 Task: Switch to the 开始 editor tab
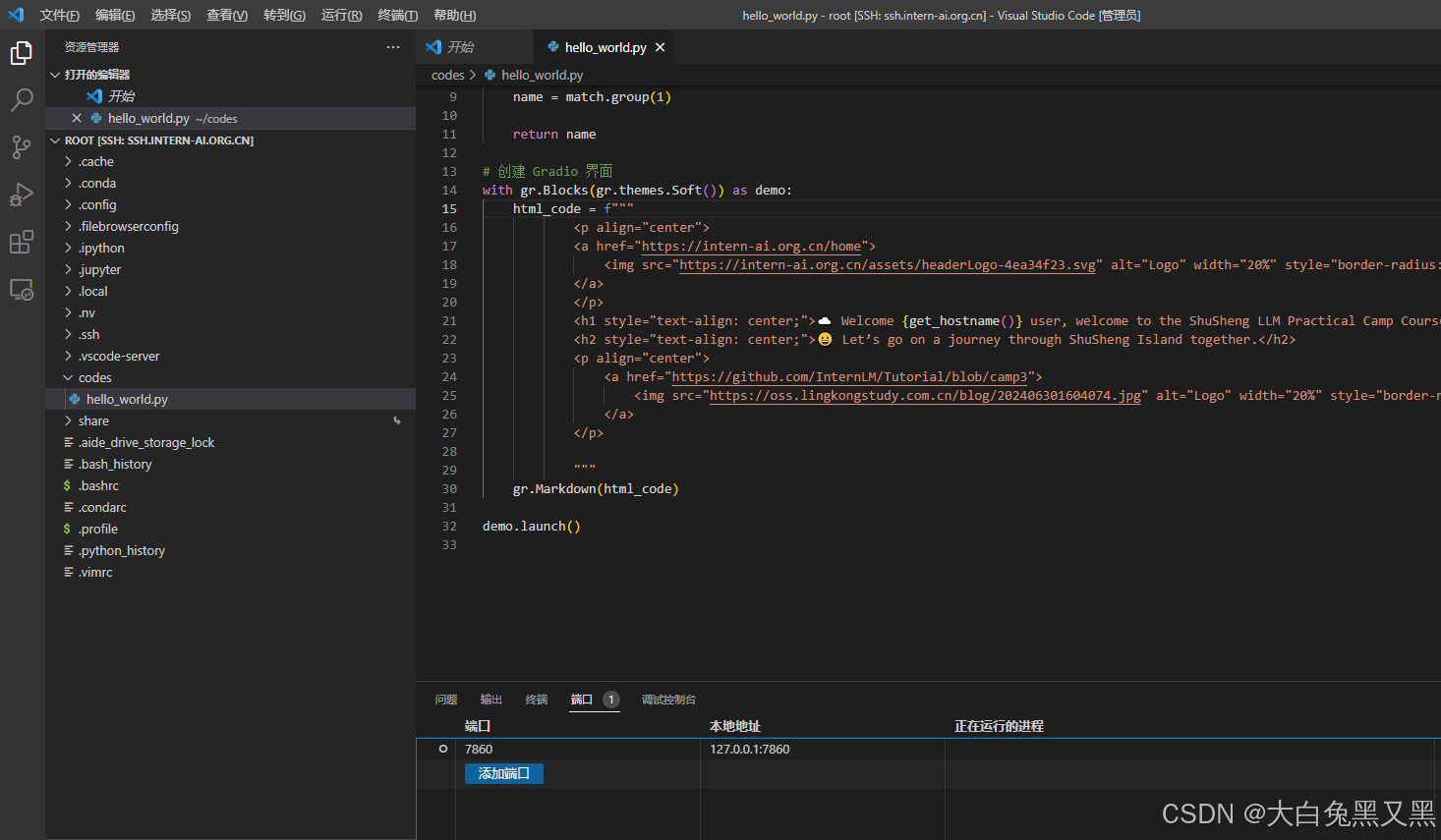point(475,47)
